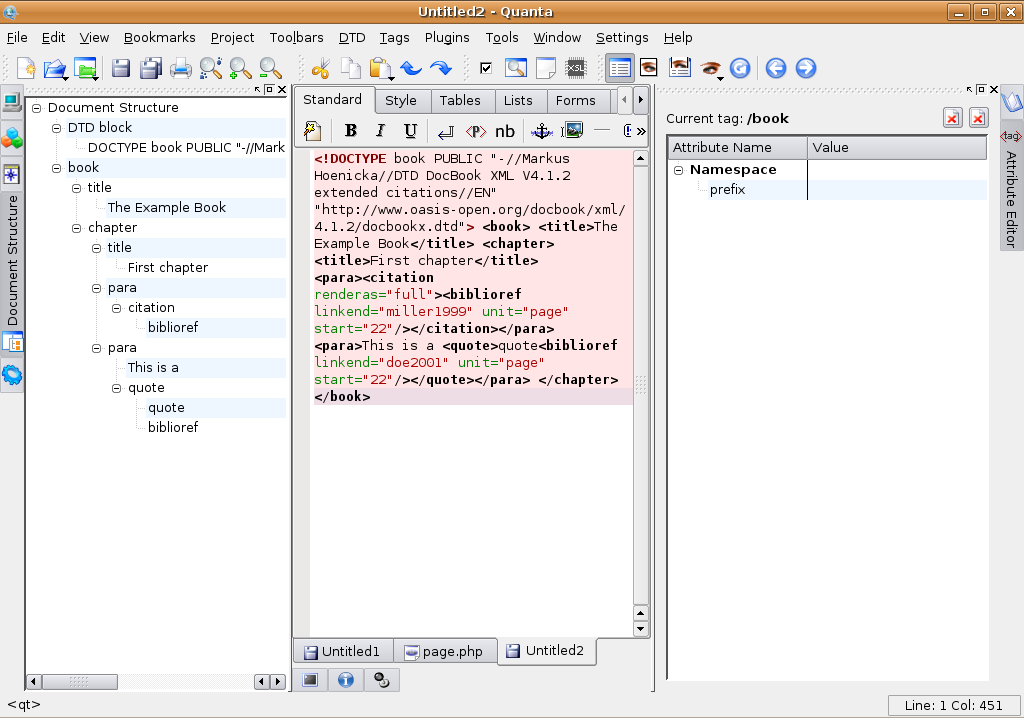Click the Zoom In magnifier icon

point(240,68)
